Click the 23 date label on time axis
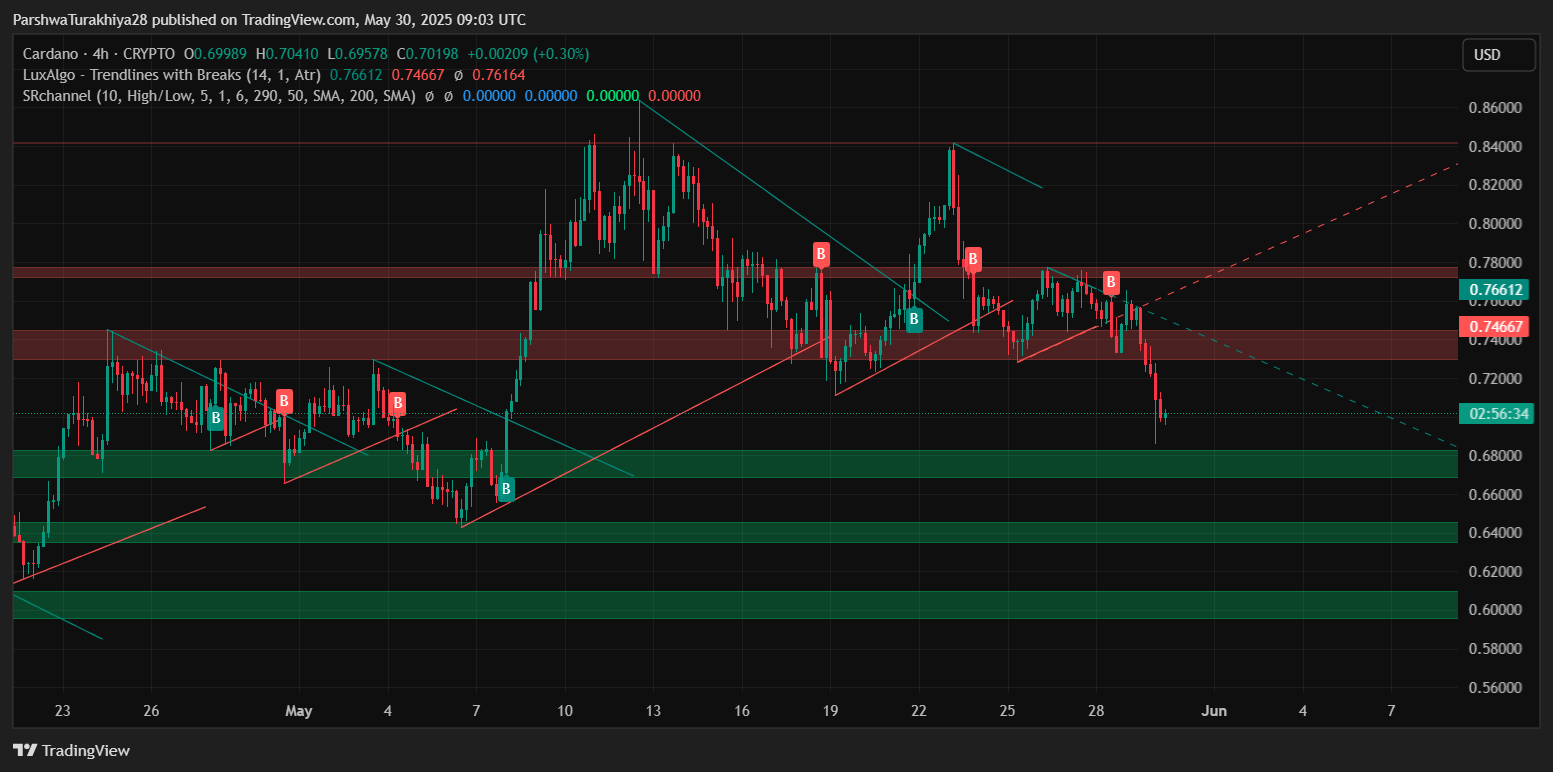This screenshot has width=1553, height=772. pyautogui.click(x=63, y=711)
